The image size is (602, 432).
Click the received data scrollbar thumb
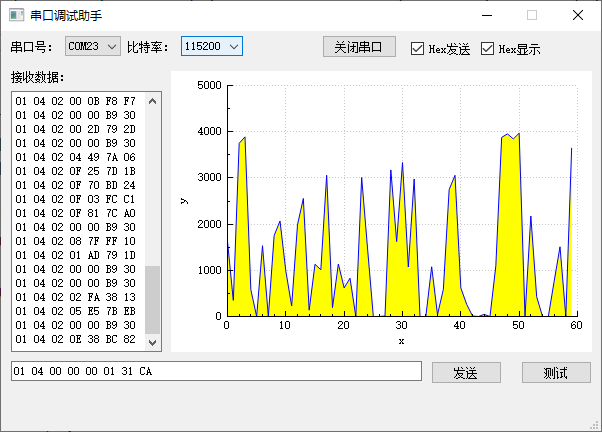click(153, 300)
